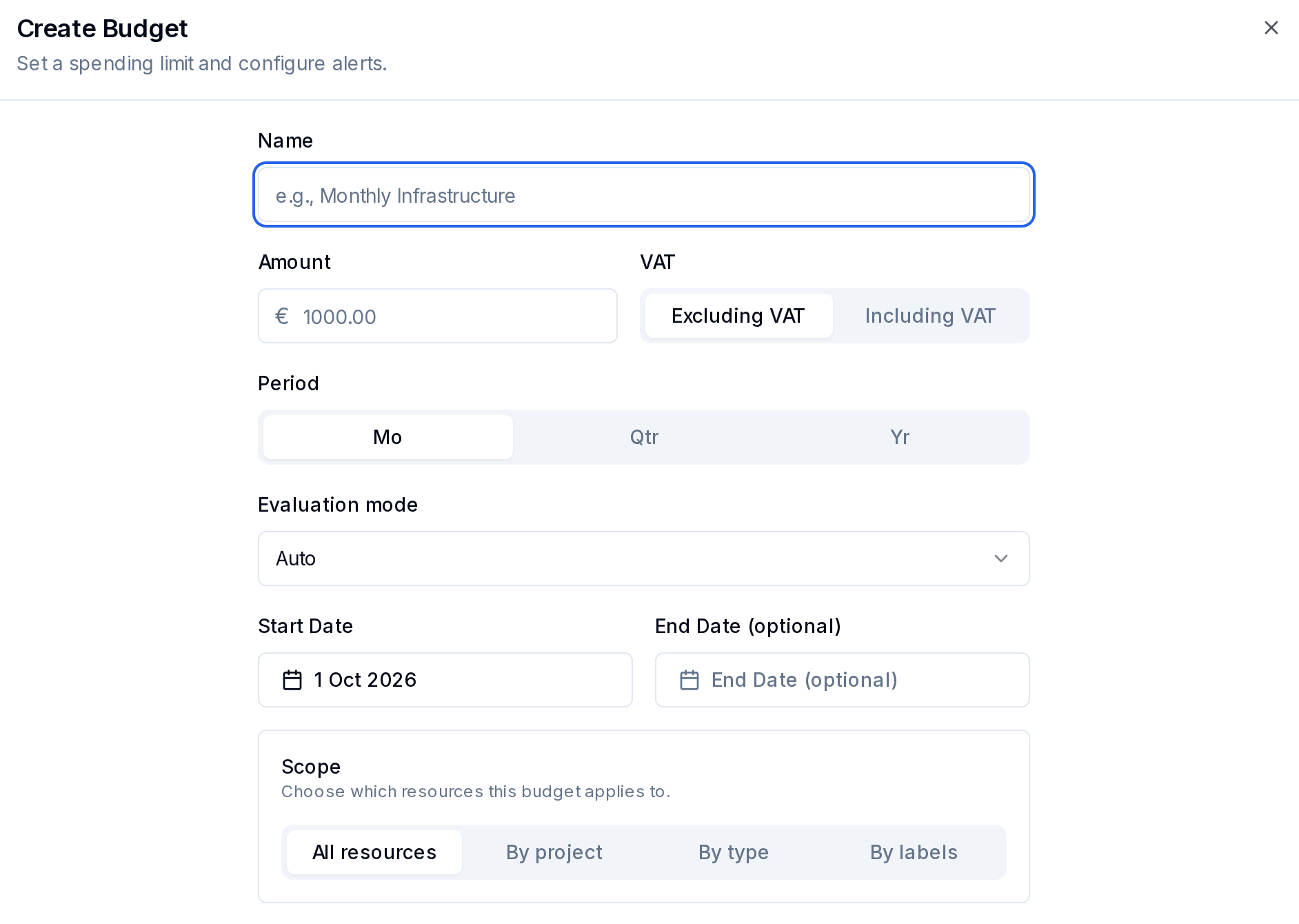The width and height of the screenshot is (1299, 924).
Task: Focus the Amount input field
Action: coord(438,317)
